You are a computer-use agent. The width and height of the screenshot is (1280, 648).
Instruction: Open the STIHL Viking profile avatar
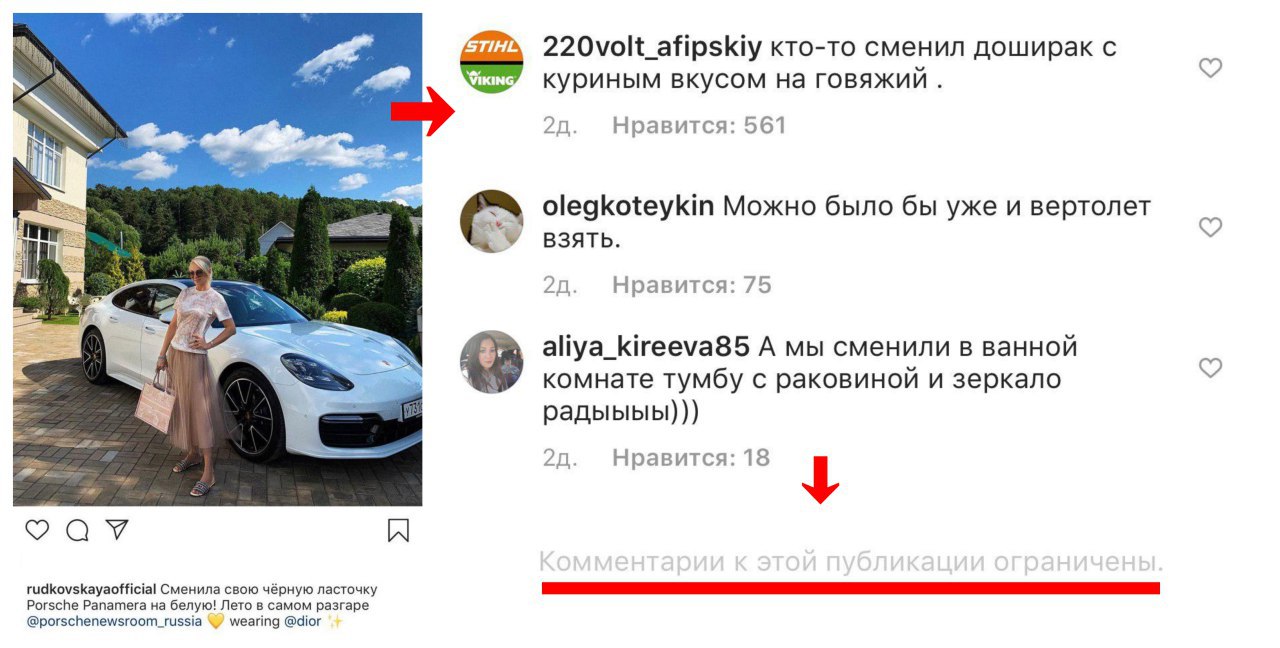(x=491, y=62)
